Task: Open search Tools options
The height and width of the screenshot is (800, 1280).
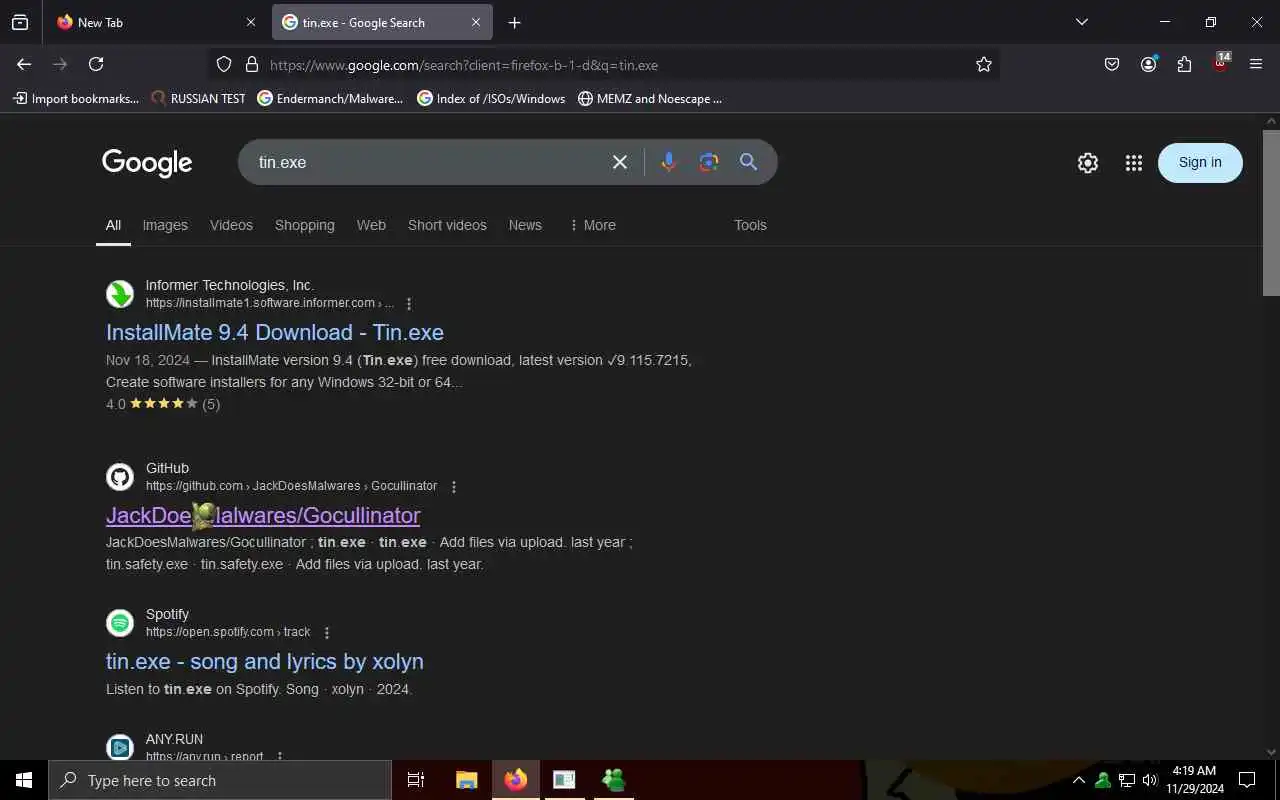Action: (750, 225)
